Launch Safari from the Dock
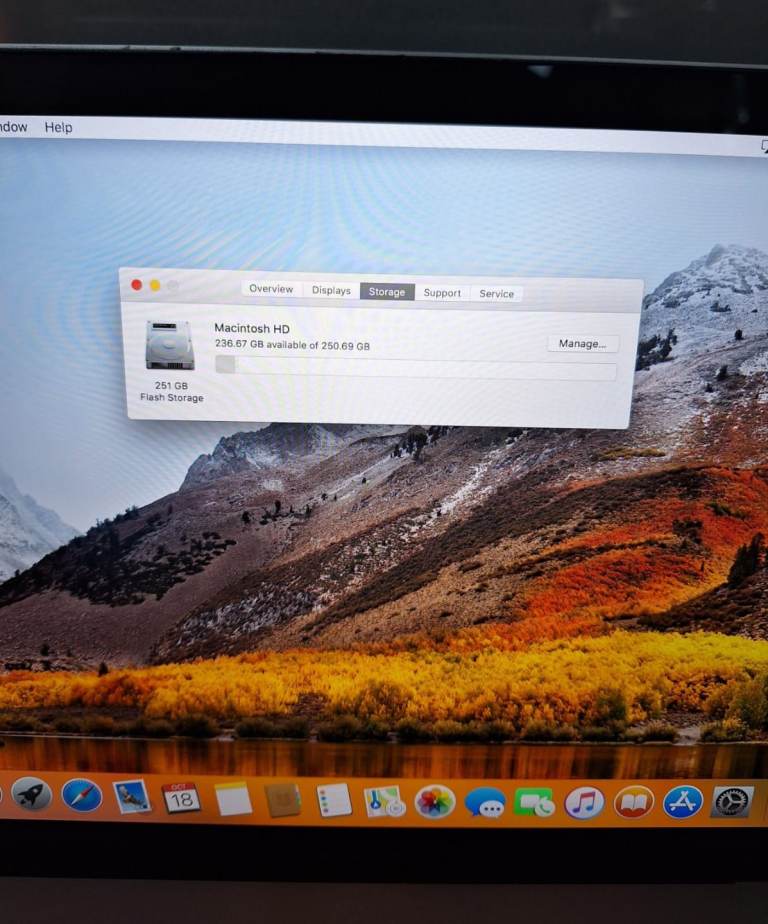768x924 pixels. click(82, 796)
